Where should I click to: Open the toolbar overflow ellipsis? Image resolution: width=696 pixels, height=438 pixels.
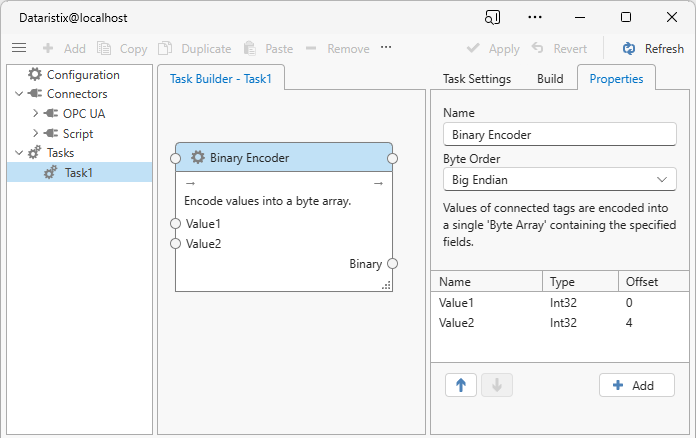click(386, 48)
